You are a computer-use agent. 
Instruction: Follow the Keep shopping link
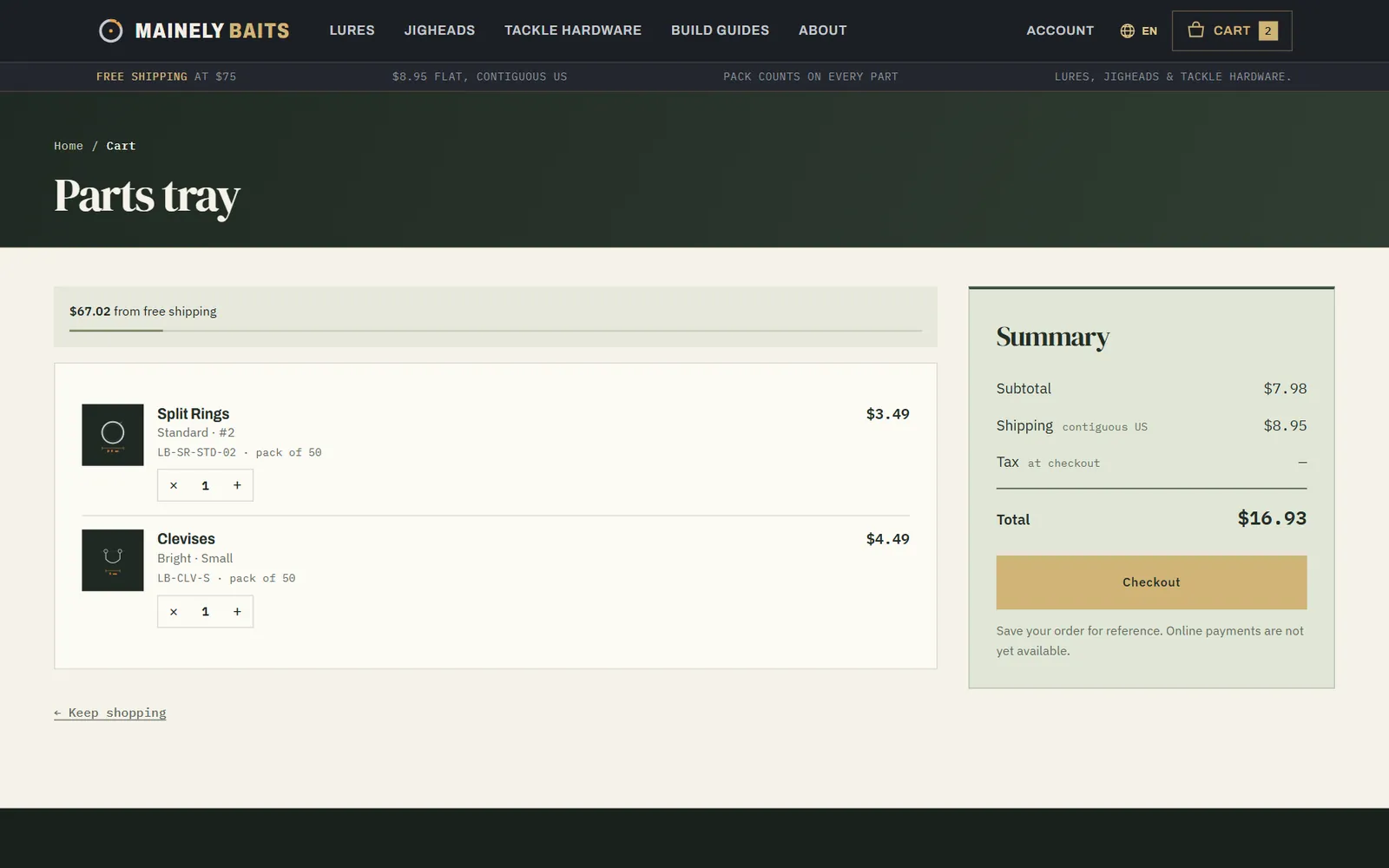[110, 713]
